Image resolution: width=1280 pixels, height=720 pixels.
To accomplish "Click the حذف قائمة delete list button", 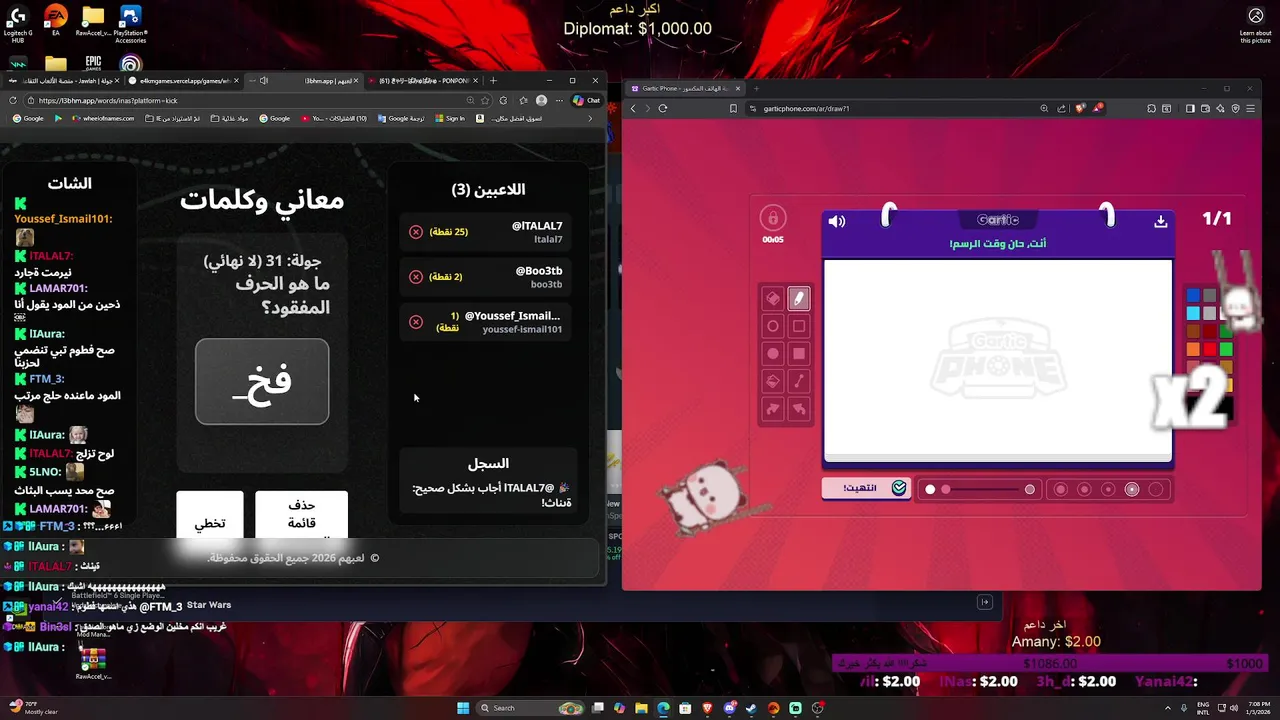I will 301,515.
